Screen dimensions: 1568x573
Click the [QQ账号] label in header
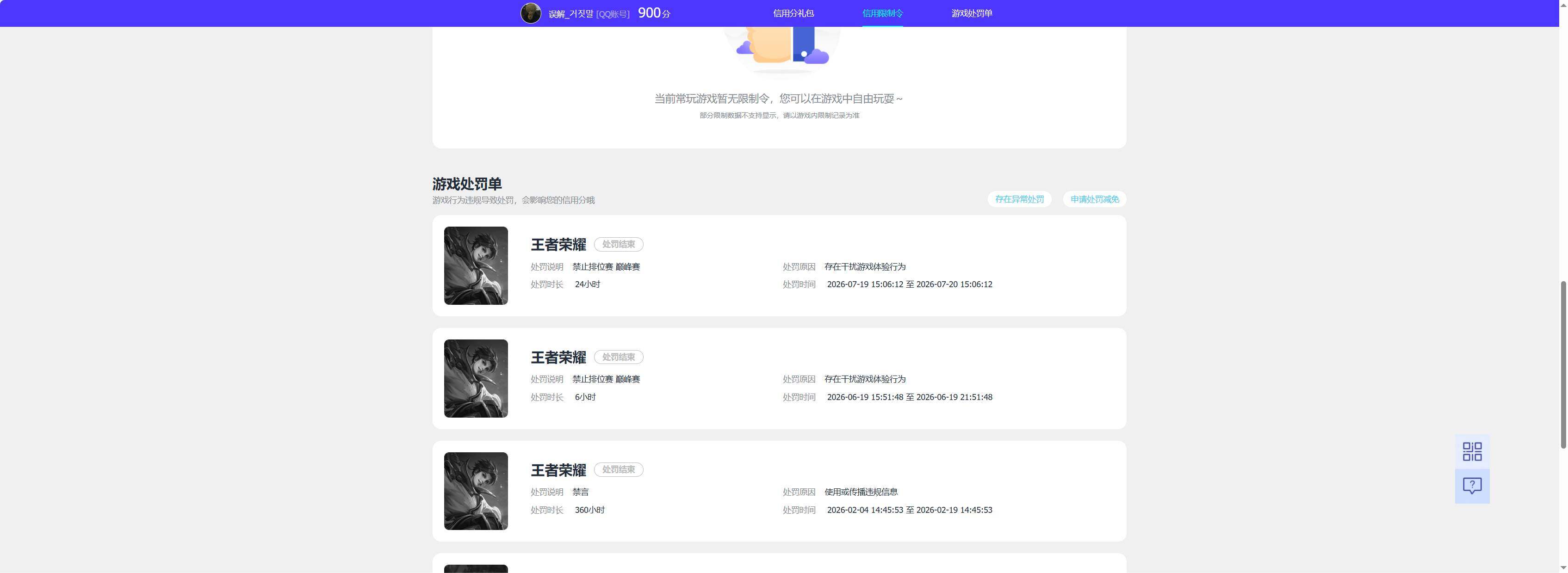pos(613,14)
